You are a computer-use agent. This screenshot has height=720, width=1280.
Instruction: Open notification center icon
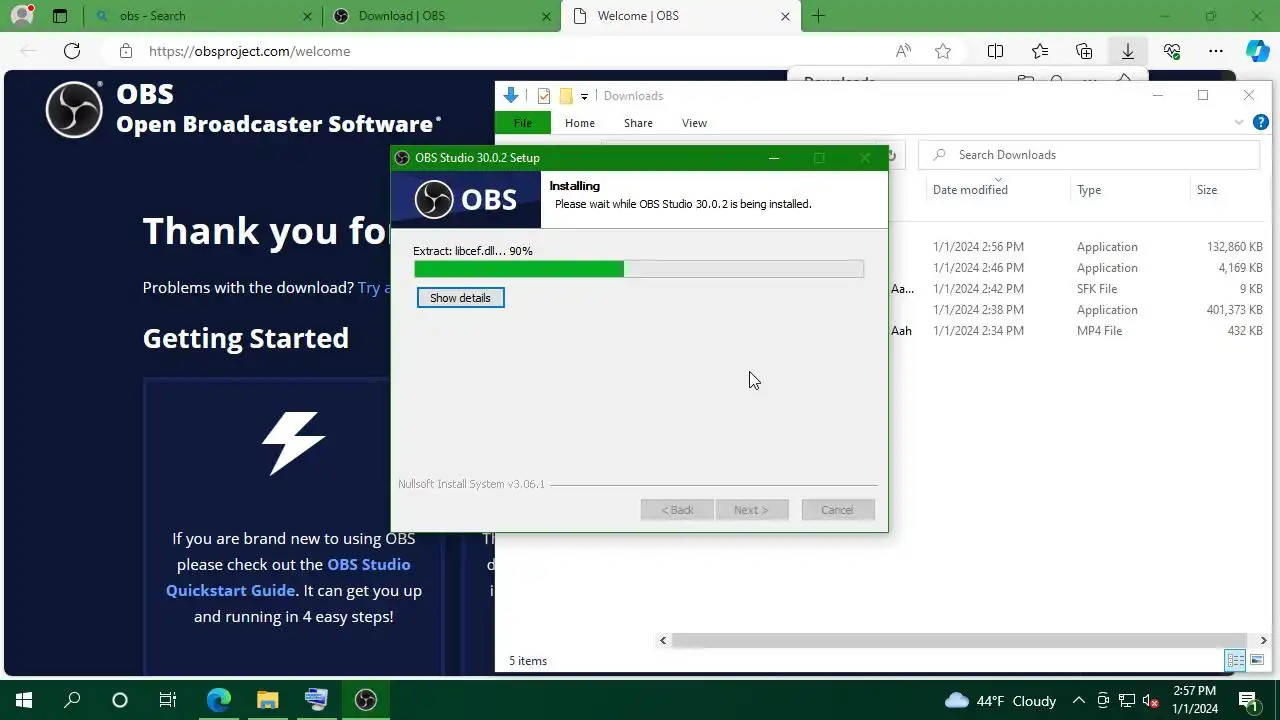(1248, 700)
